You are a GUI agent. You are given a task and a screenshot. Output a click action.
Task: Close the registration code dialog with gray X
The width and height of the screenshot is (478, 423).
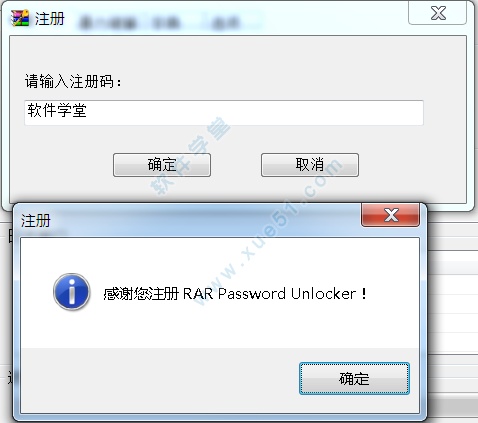point(437,13)
